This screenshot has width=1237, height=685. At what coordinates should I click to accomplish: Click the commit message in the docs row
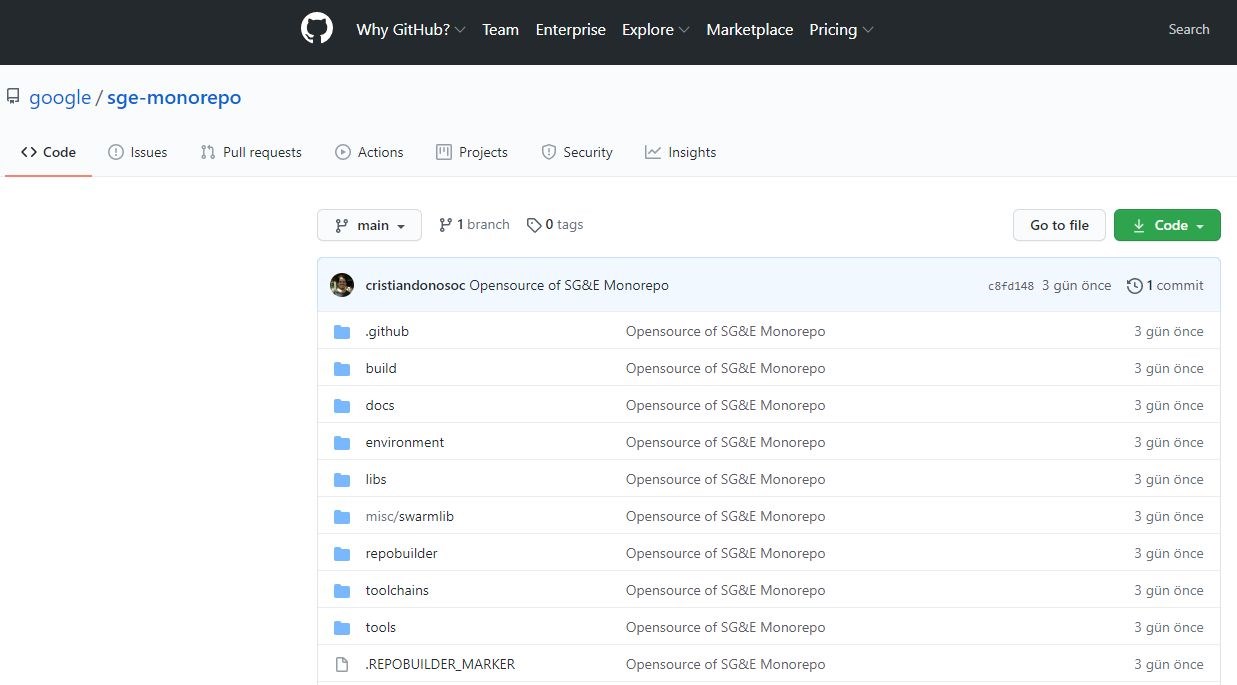pos(726,405)
